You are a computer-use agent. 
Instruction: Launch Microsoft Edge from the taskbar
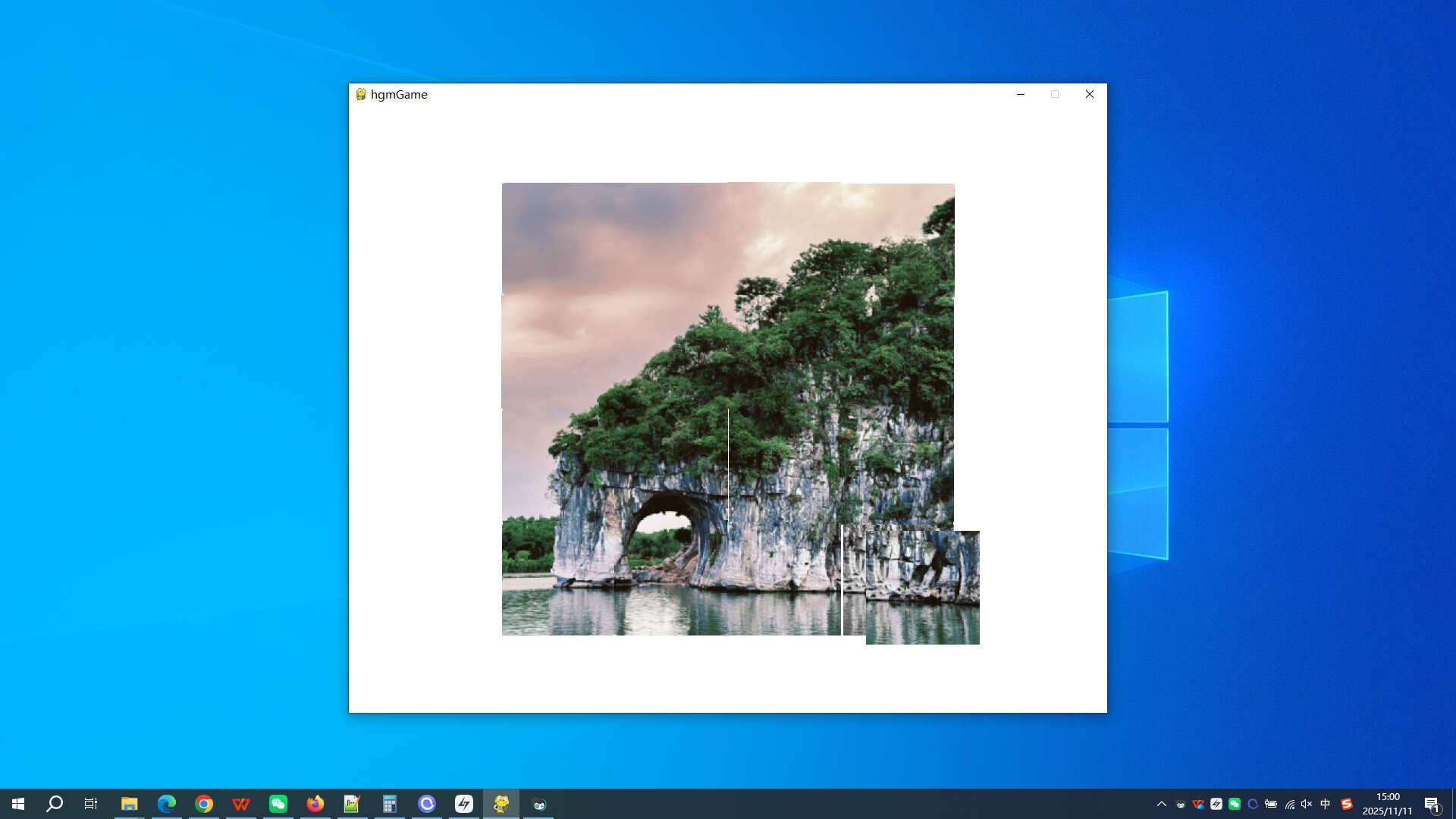coord(167,805)
